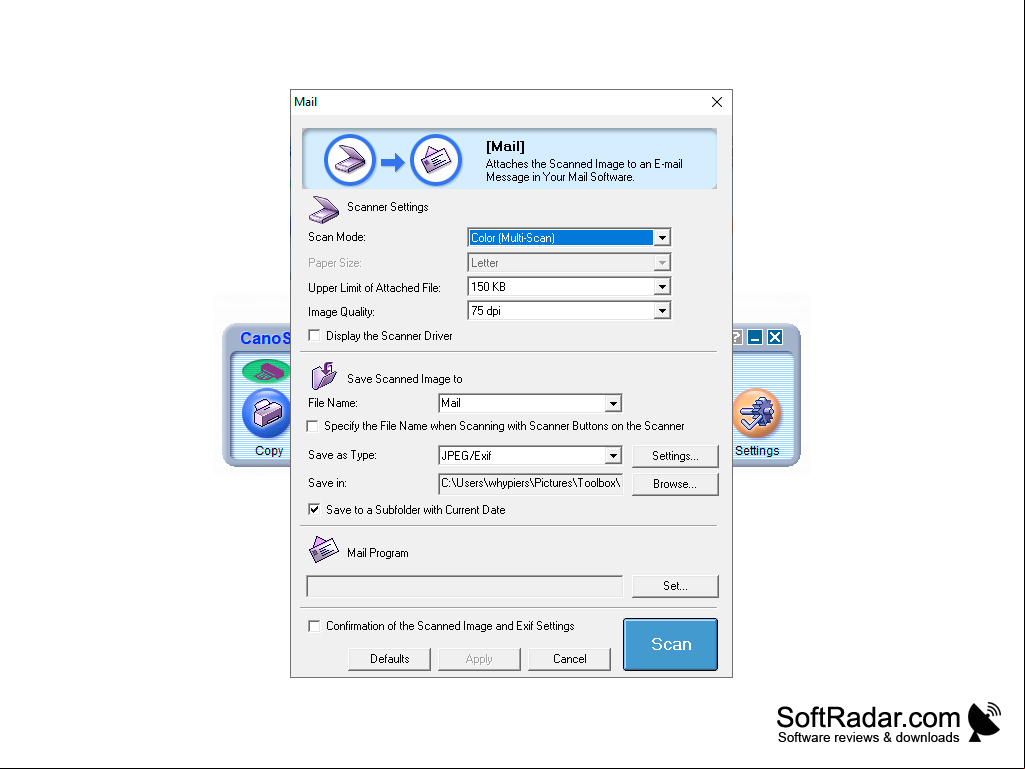Click the Settings label in CanoScan Toolbox
1025x769 pixels.
(757, 451)
